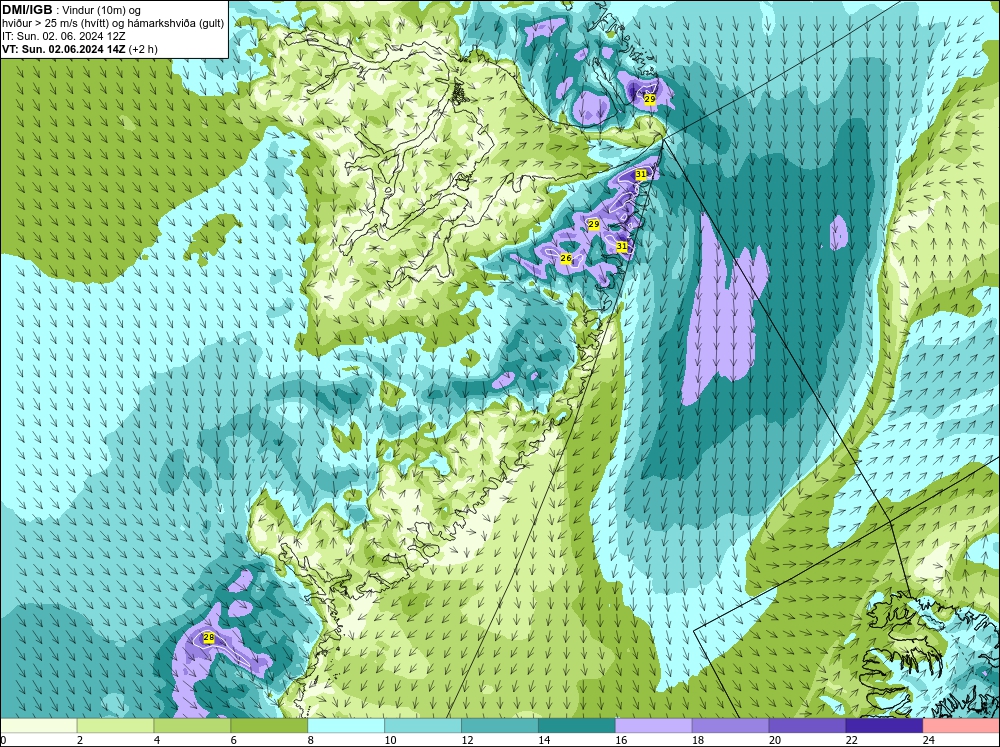Click legend scale value 10
Image resolution: width=1000 pixels, height=747 pixels.
[x=390, y=740]
